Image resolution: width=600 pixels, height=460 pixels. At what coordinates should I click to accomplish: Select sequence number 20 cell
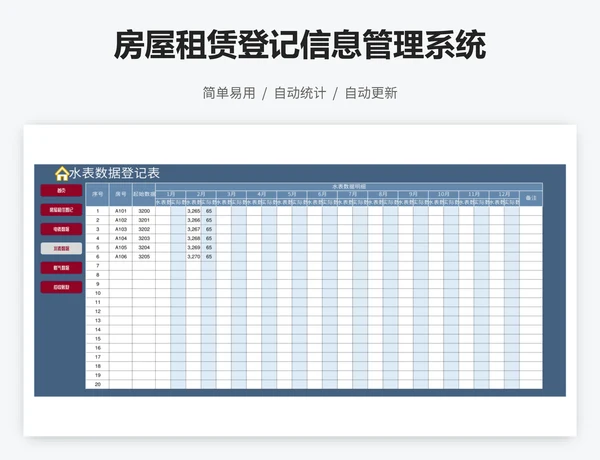click(x=98, y=384)
